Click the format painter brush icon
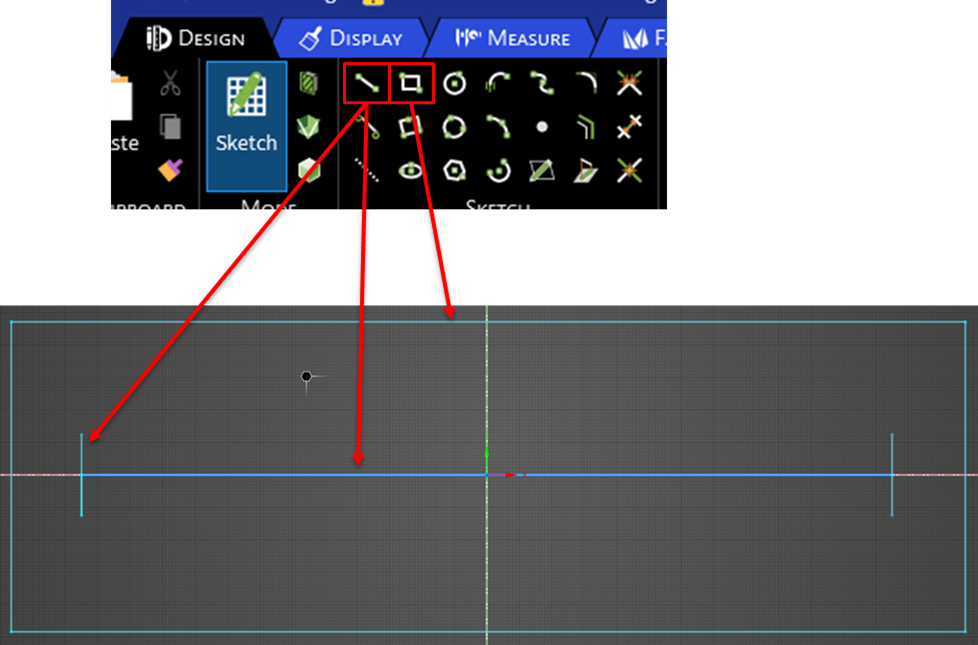The width and height of the screenshot is (978, 645). [171, 170]
